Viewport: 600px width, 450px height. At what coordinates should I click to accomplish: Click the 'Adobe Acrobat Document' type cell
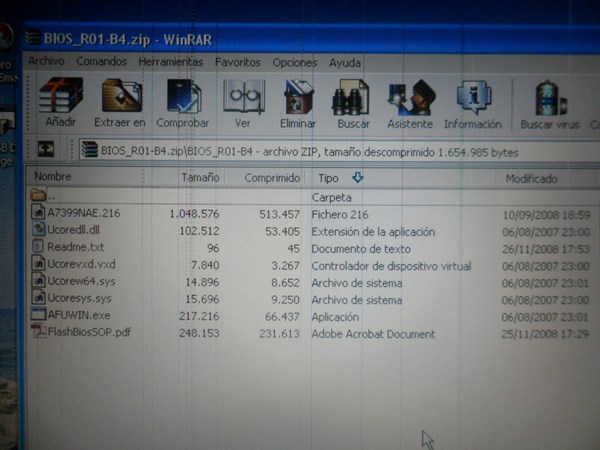[x=373, y=334]
